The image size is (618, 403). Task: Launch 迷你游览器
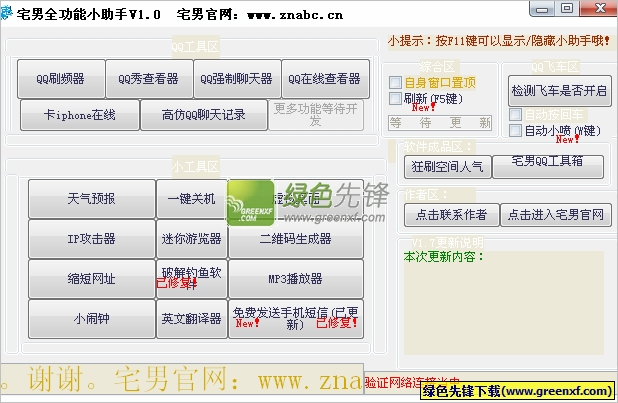(192, 239)
